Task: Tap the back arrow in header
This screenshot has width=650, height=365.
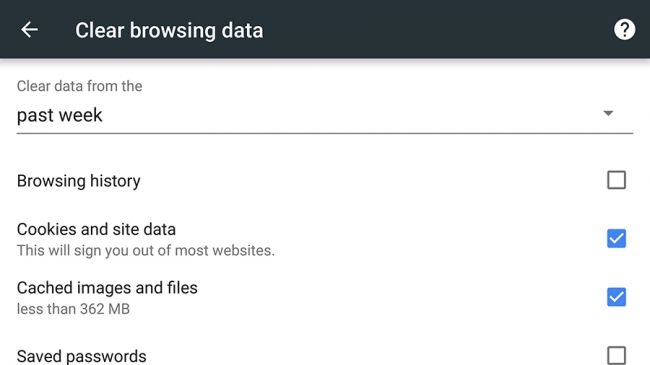Action: coord(29,30)
